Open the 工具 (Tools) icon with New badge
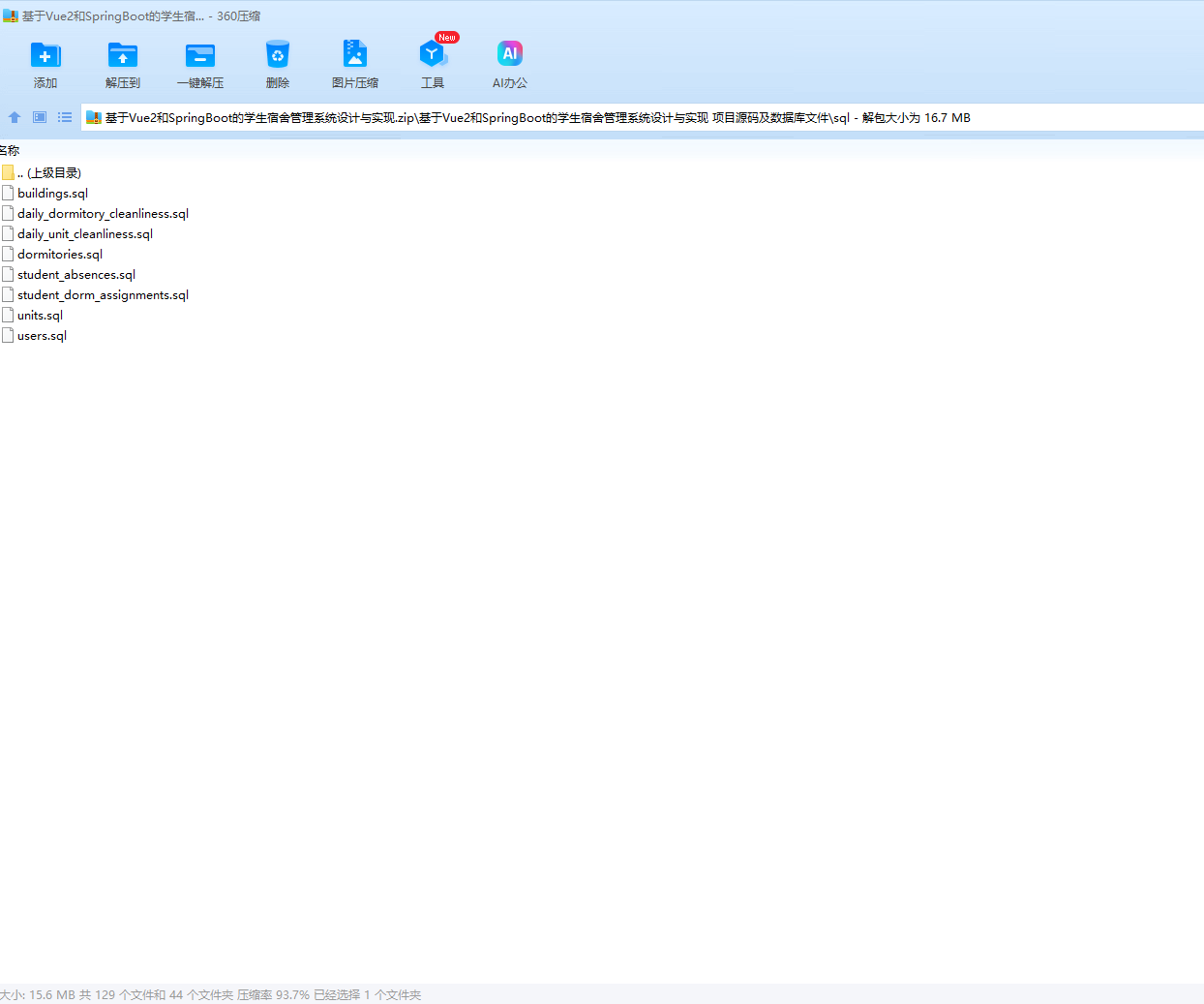This screenshot has width=1204, height=1004. point(433,53)
